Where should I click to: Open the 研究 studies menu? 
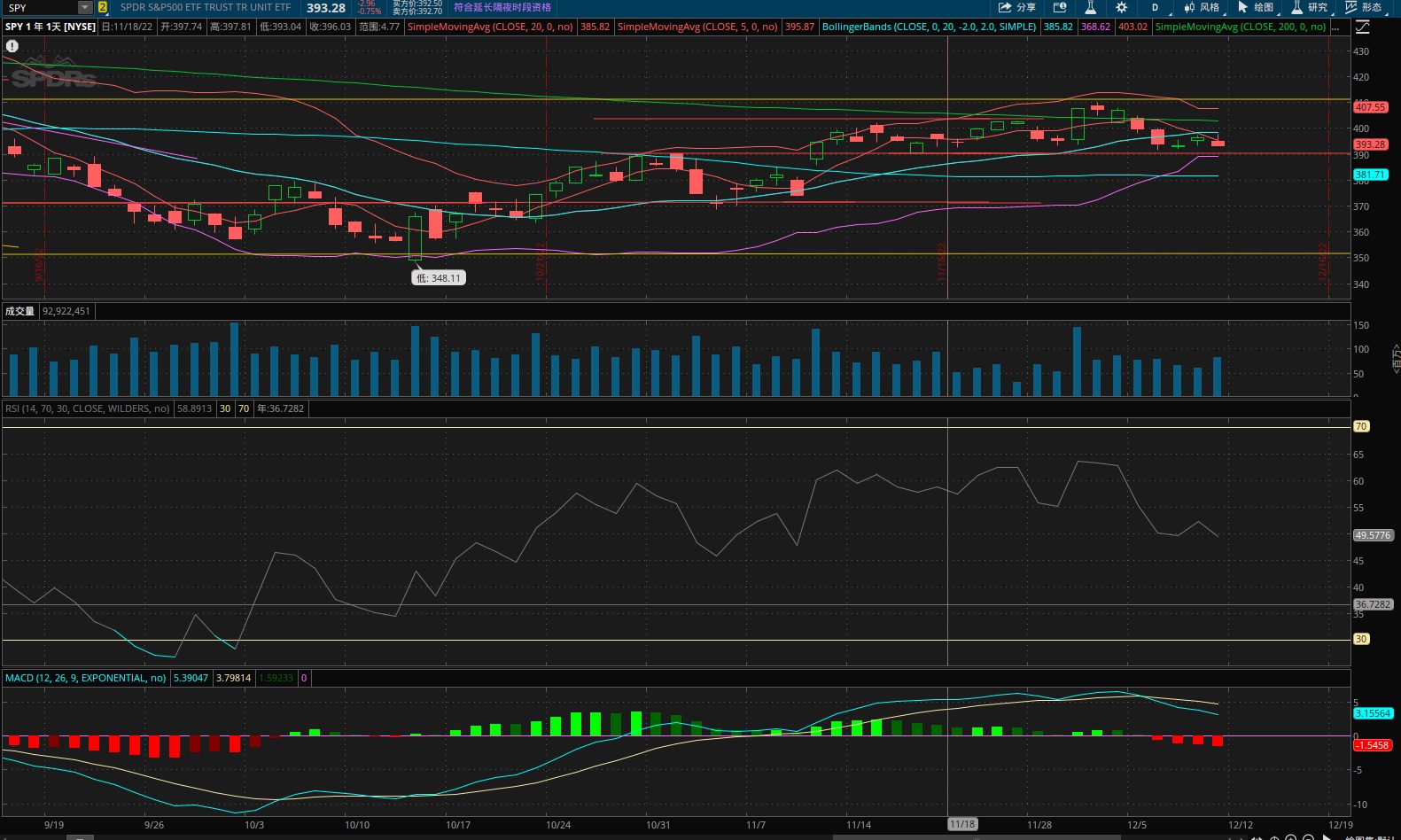coord(1310,7)
